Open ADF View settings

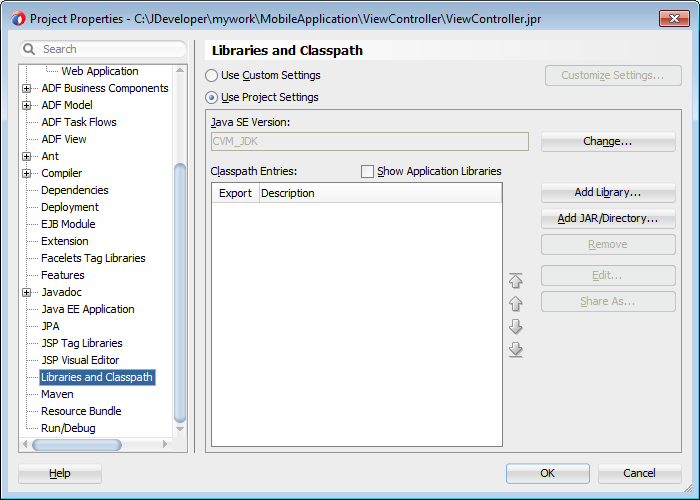click(64, 139)
